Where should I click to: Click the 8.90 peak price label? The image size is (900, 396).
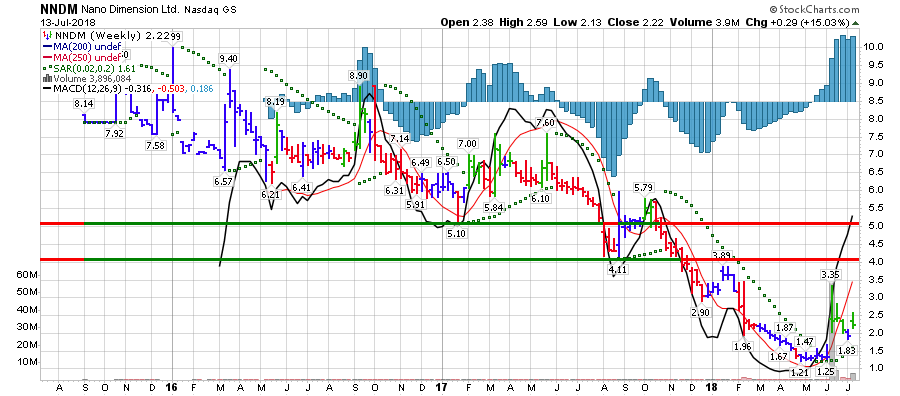coord(358,75)
